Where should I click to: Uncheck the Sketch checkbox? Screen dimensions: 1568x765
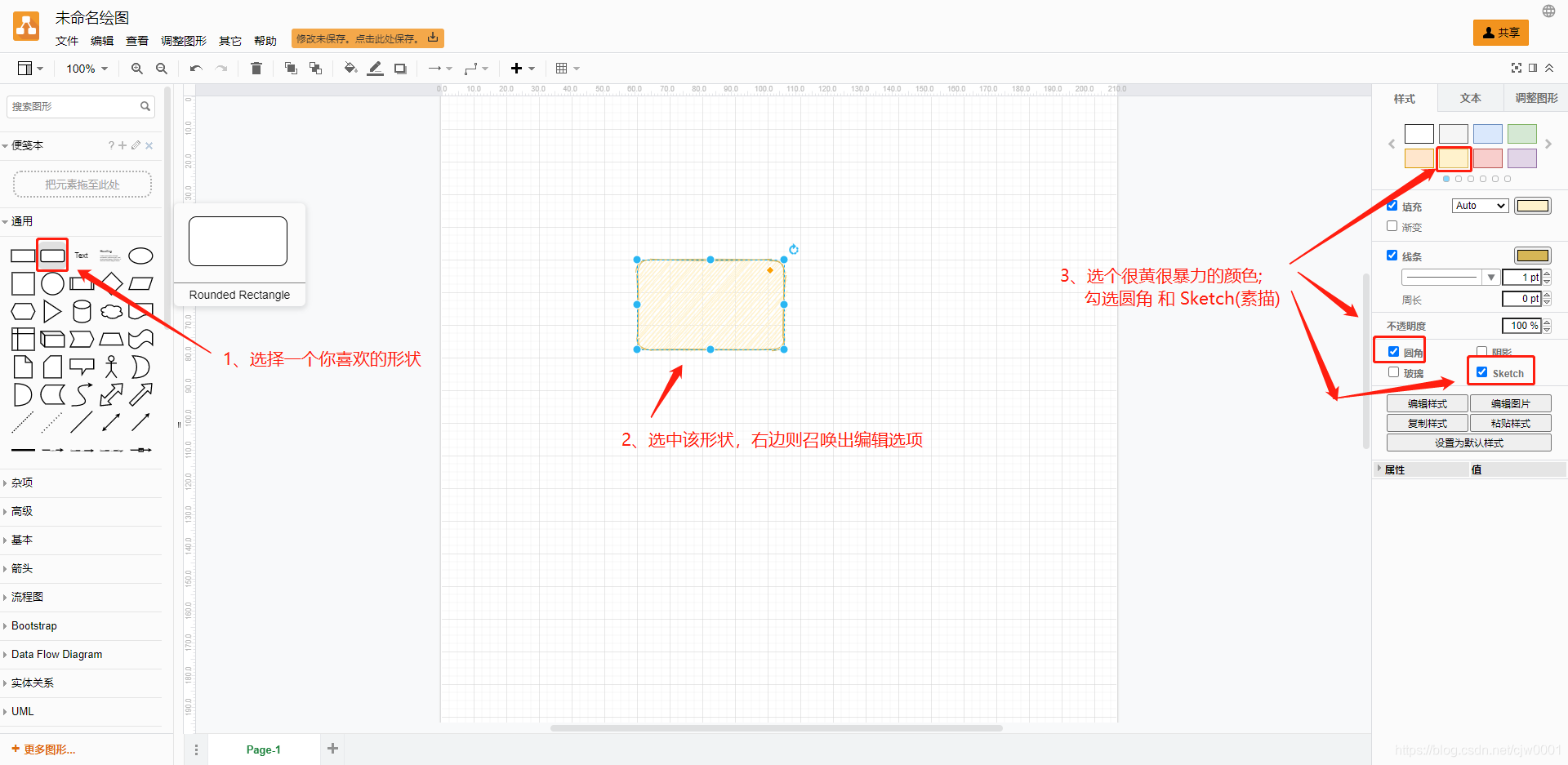[1481, 372]
